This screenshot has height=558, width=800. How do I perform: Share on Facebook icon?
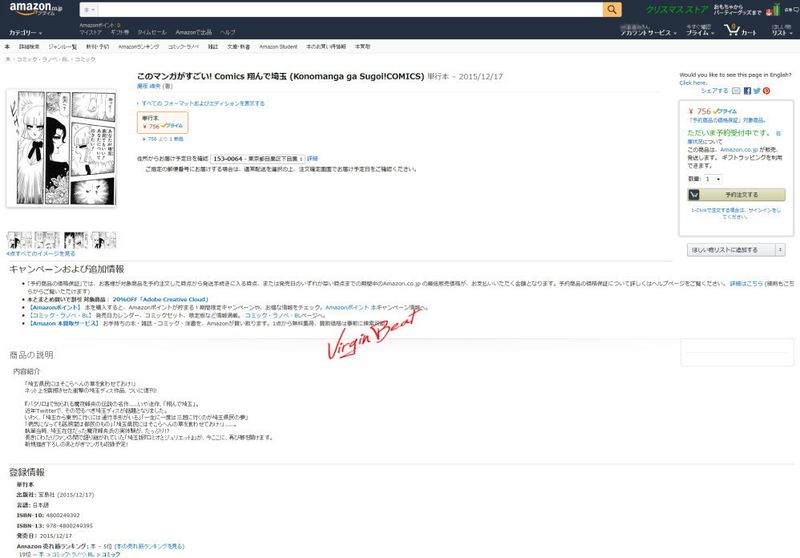(747, 91)
